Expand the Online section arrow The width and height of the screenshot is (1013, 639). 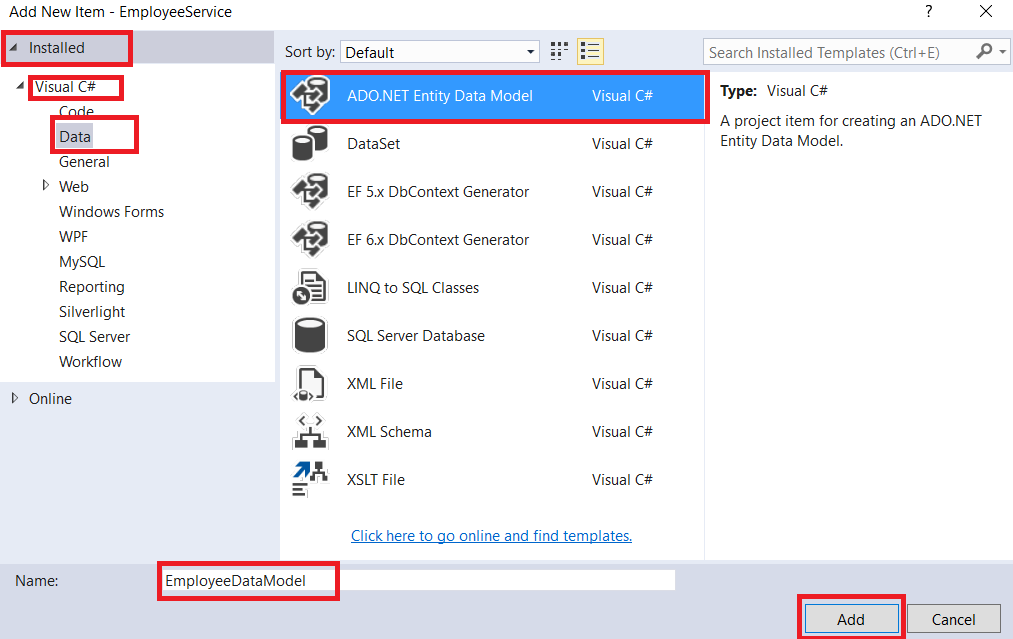click(x=15, y=398)
